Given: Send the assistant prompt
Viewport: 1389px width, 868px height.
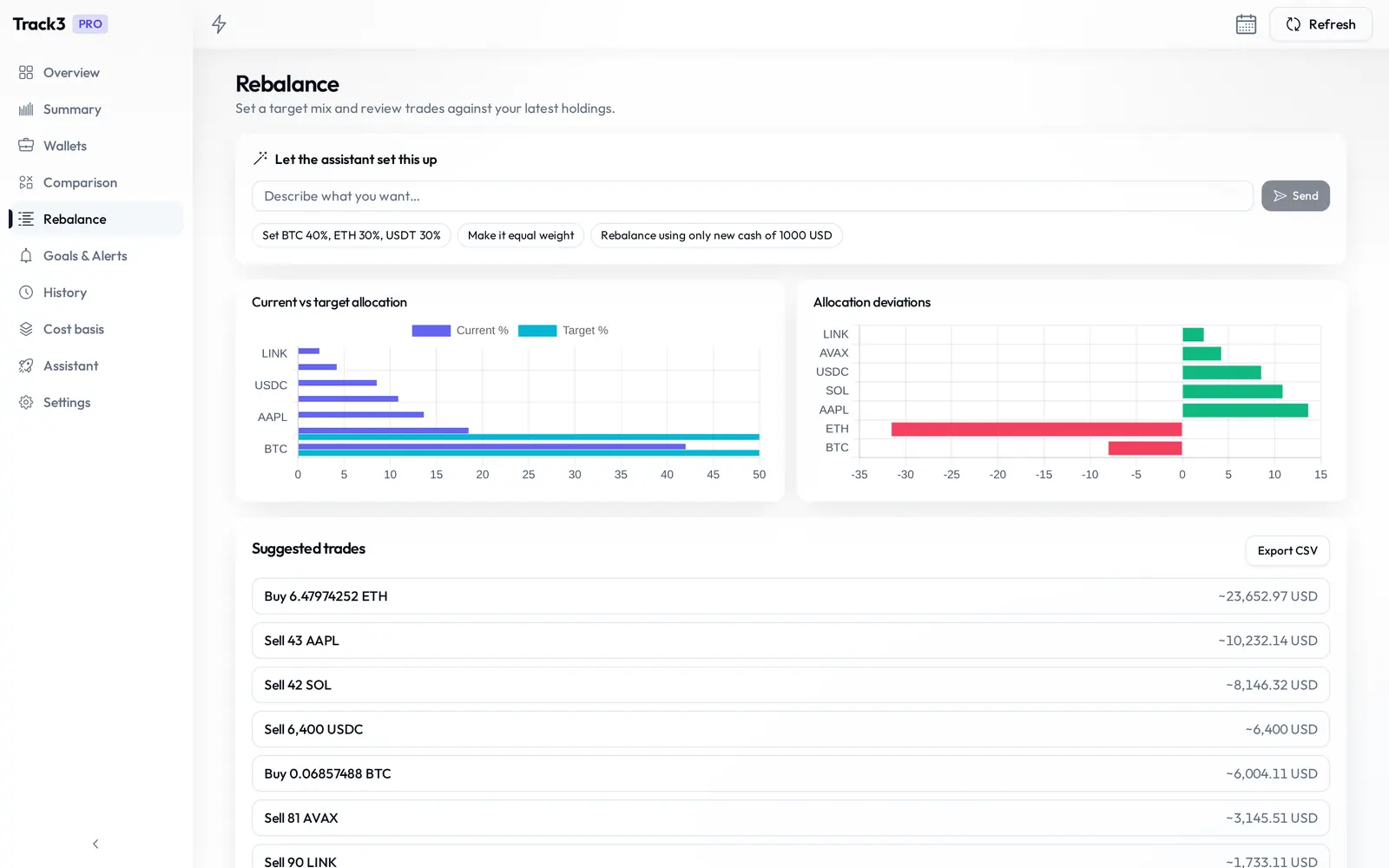Looking at the screenshot, I should tap(1295, 196).
